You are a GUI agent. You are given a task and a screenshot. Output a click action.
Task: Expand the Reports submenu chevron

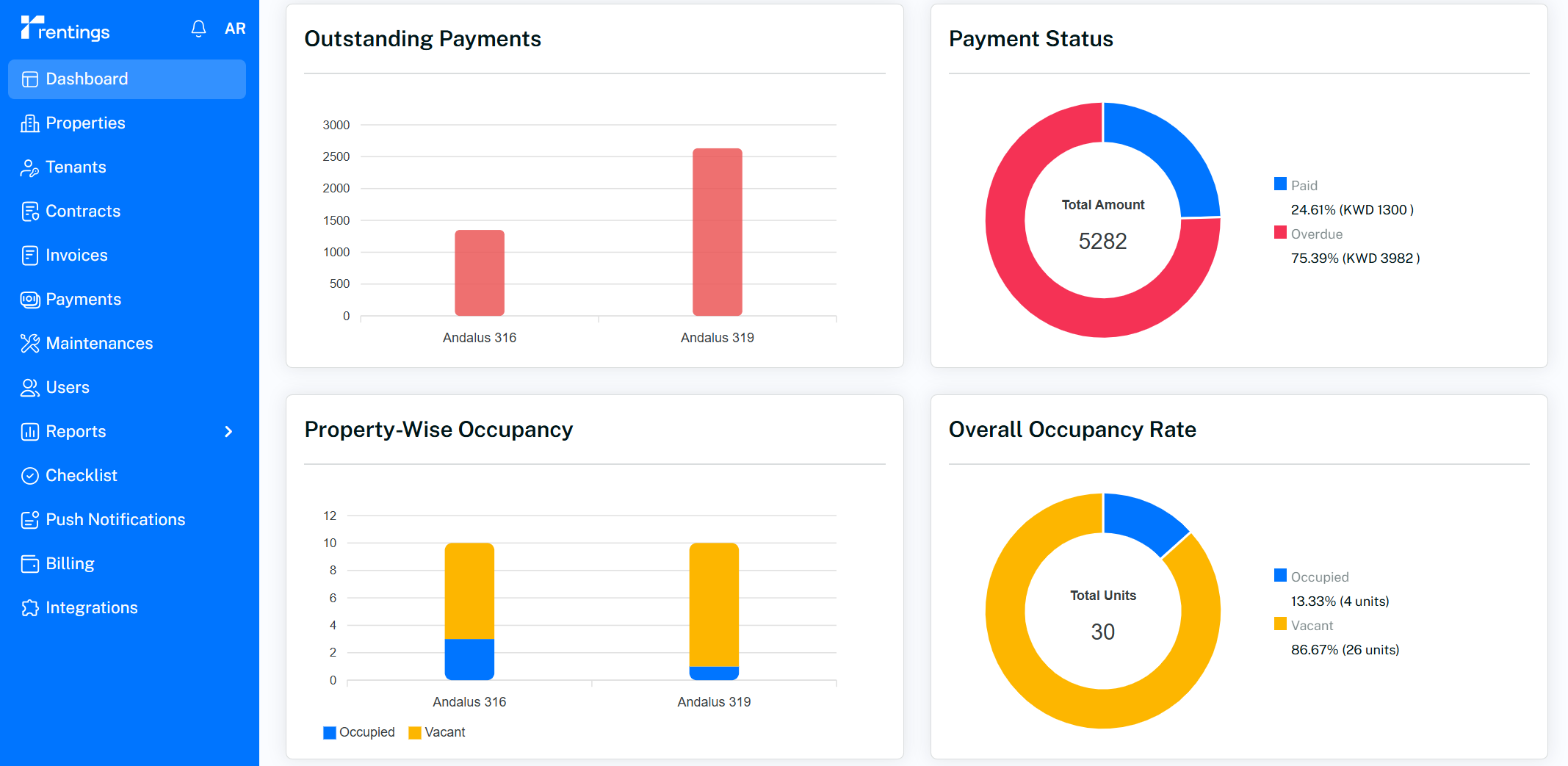(228, 432)
